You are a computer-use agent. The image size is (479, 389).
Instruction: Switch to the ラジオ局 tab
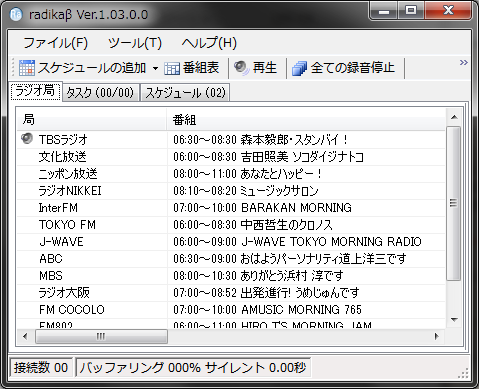pos(35,91)
